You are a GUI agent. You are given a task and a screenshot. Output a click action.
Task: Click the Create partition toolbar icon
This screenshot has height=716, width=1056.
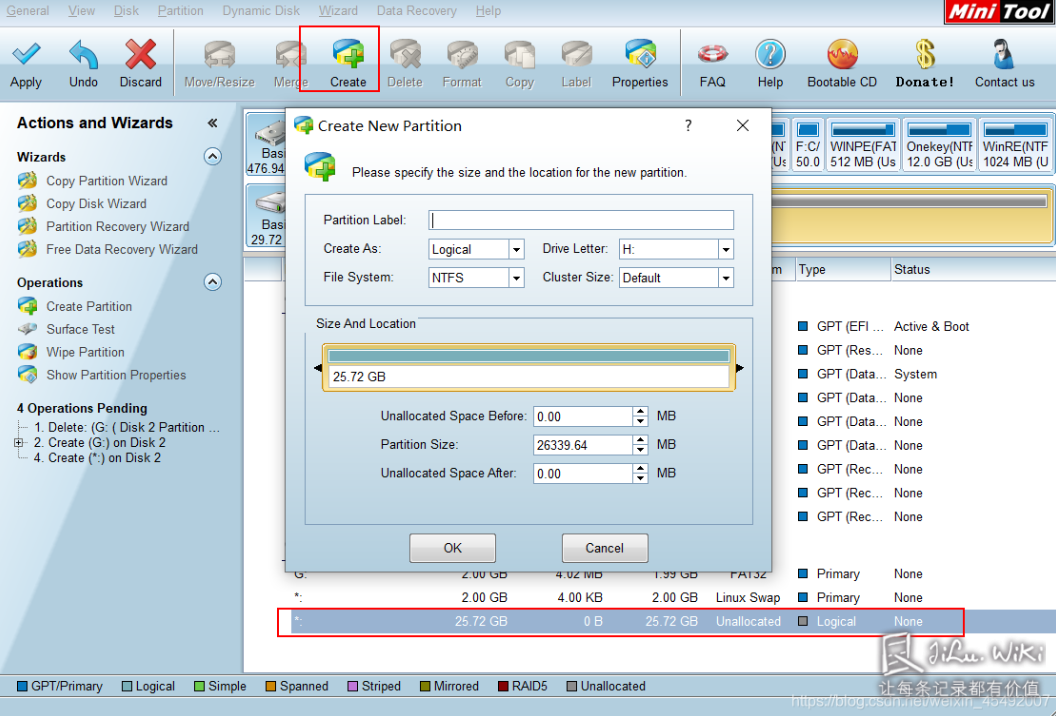(348, 55)
